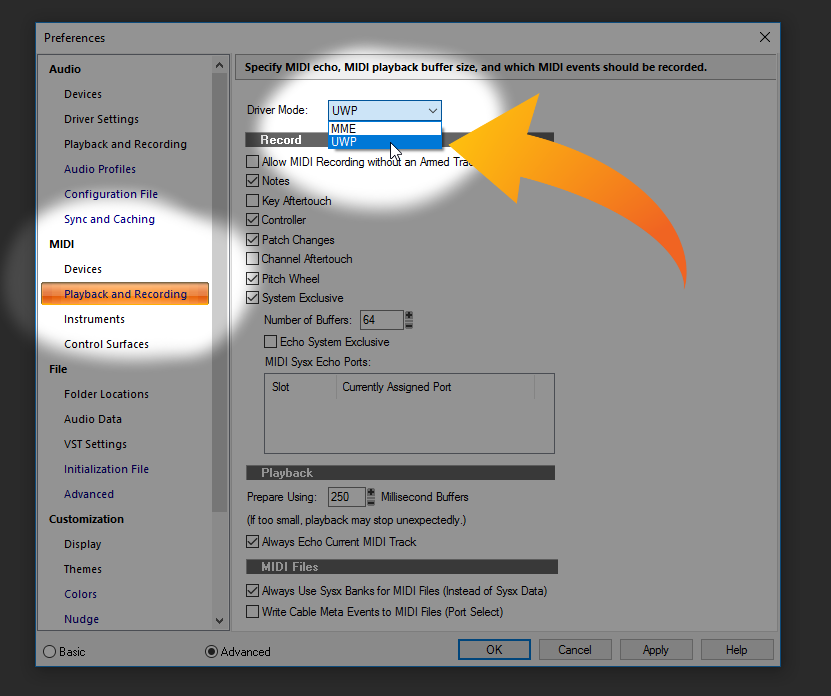
Task: Click the Number of Buffers field
Action: coord(381,320)
